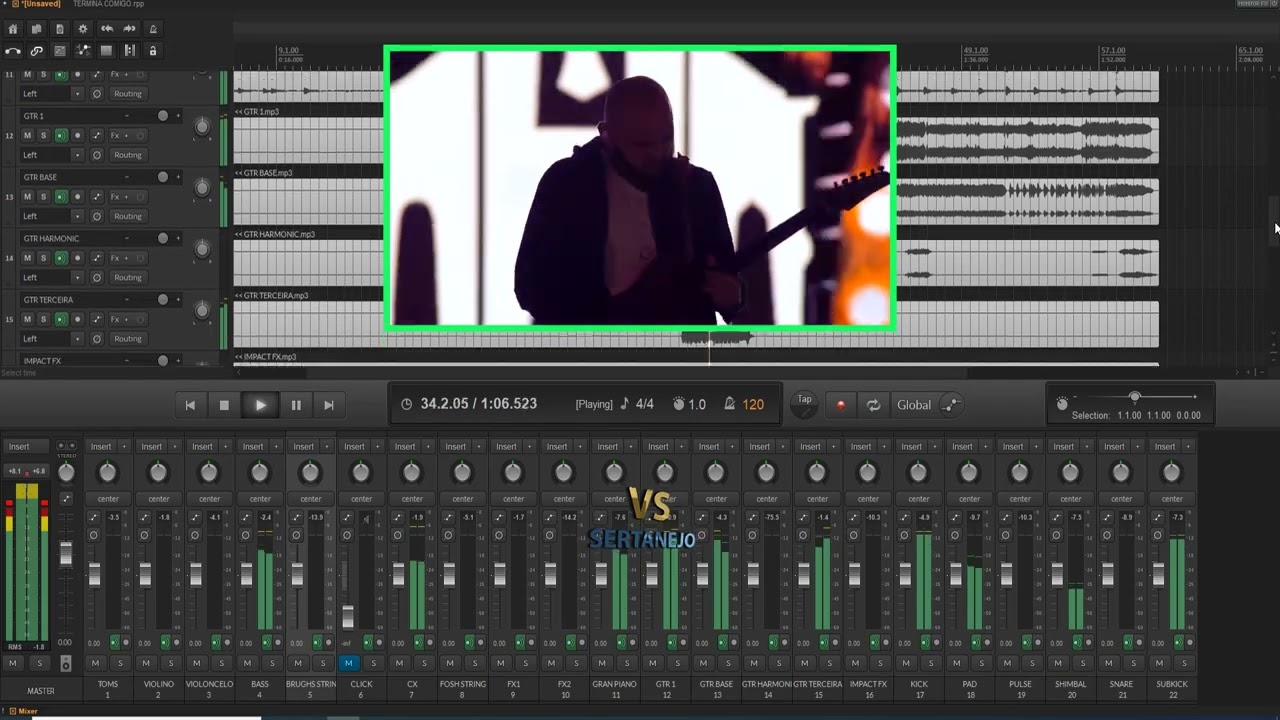
Task: Pause playback in the transport bar
Action: tap(296, 405)
